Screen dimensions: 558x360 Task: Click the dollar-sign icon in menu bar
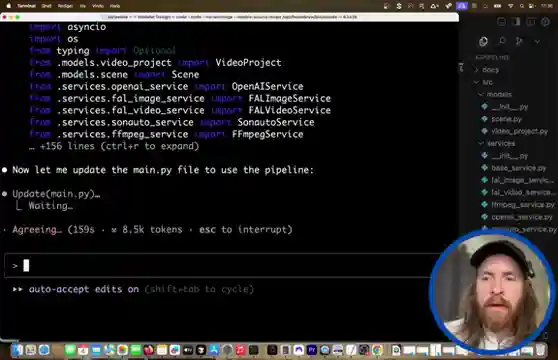tap(399, 6)
